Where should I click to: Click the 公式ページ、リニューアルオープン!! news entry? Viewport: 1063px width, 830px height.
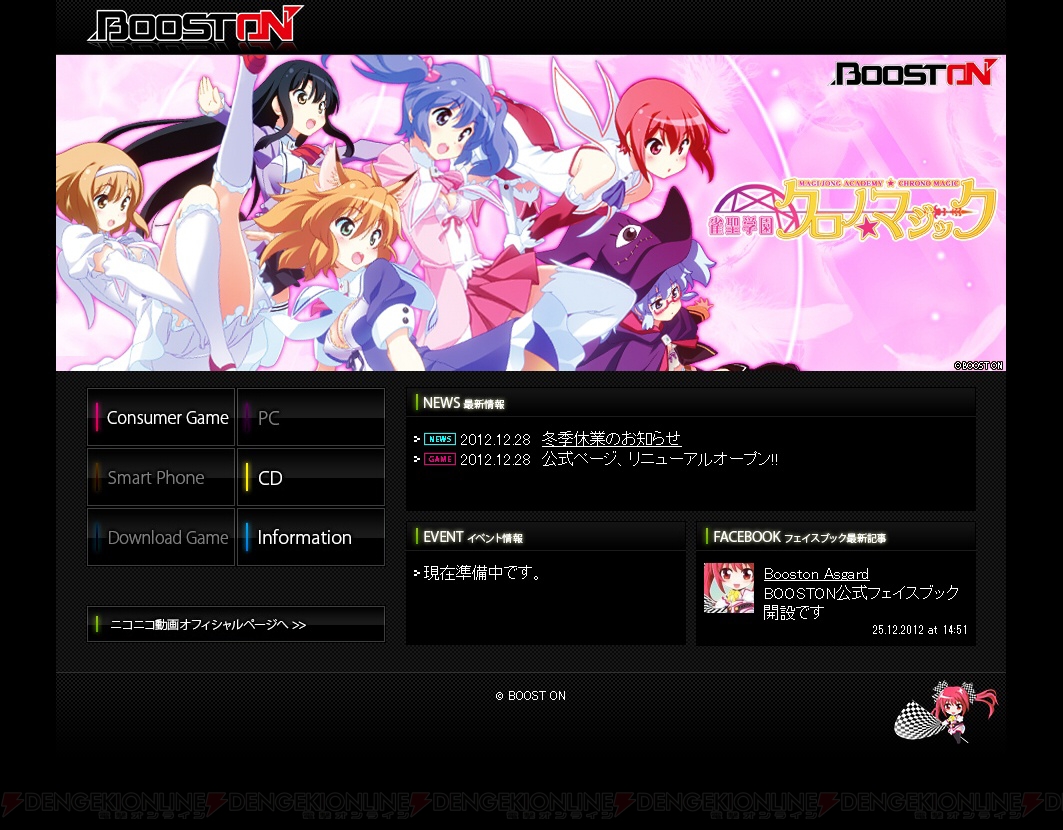[660, 459]
